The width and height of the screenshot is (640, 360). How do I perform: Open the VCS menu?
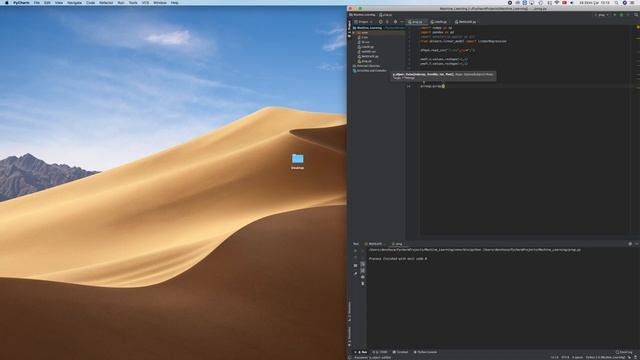pos(145,2)
